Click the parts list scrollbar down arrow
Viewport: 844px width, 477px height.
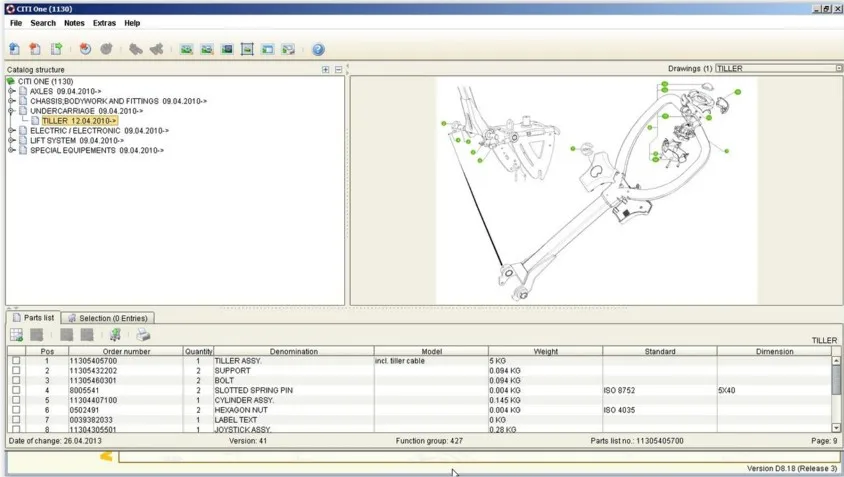[x=836, y=428]
